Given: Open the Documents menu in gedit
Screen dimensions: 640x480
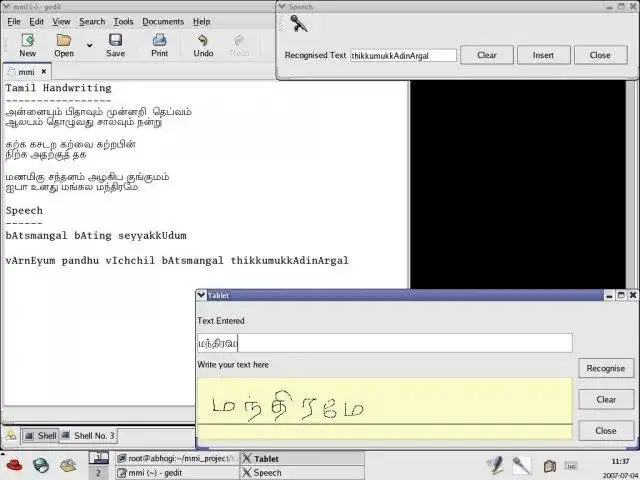Looking at the screenshot, I should [x=163, y=22].
